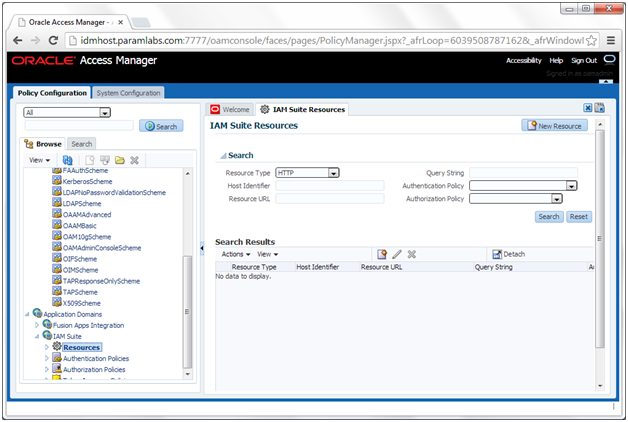Switch to the System Configuration tab
Image resolution: width=628 pixels, height=422 pixels.
[128, 93]
